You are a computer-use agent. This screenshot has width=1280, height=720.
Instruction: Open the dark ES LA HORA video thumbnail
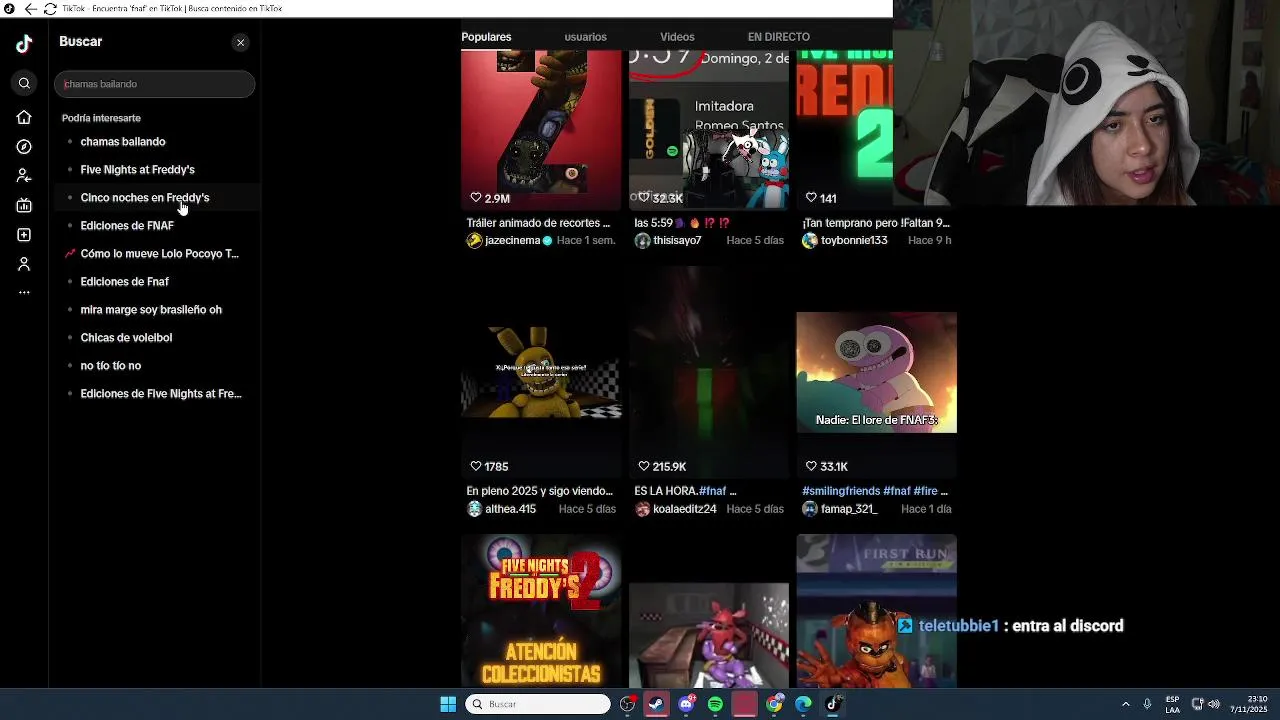(709, 372)
